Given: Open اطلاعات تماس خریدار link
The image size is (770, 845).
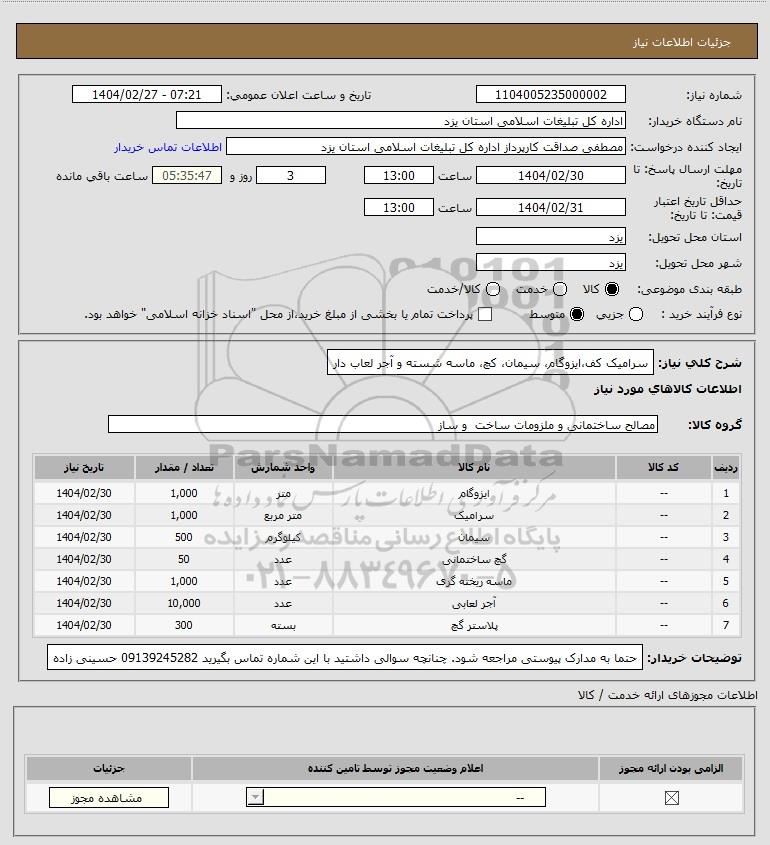Looking at the screenshot, I should point(168,147).
